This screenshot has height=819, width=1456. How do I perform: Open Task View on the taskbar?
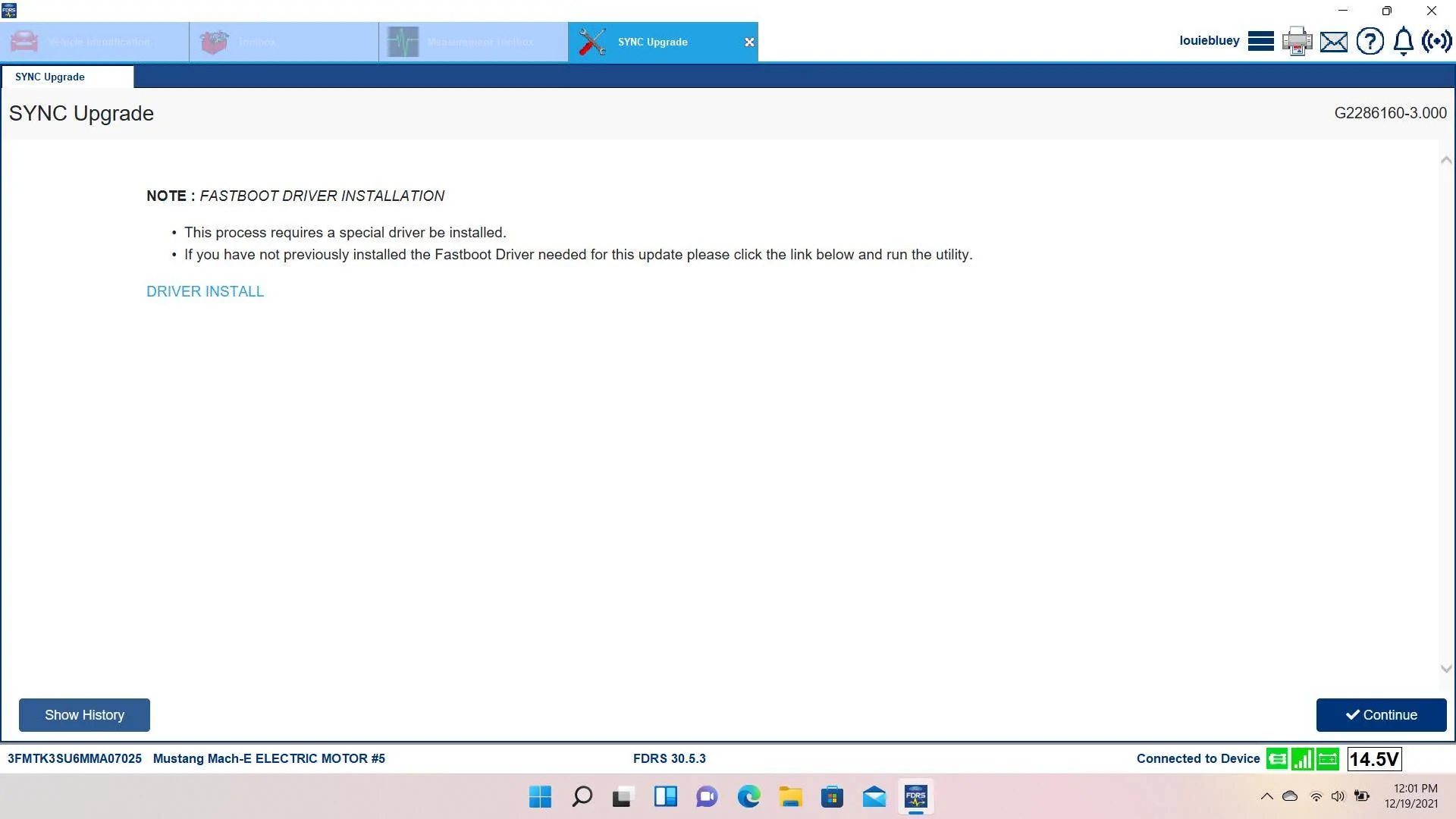pos(623,797)
